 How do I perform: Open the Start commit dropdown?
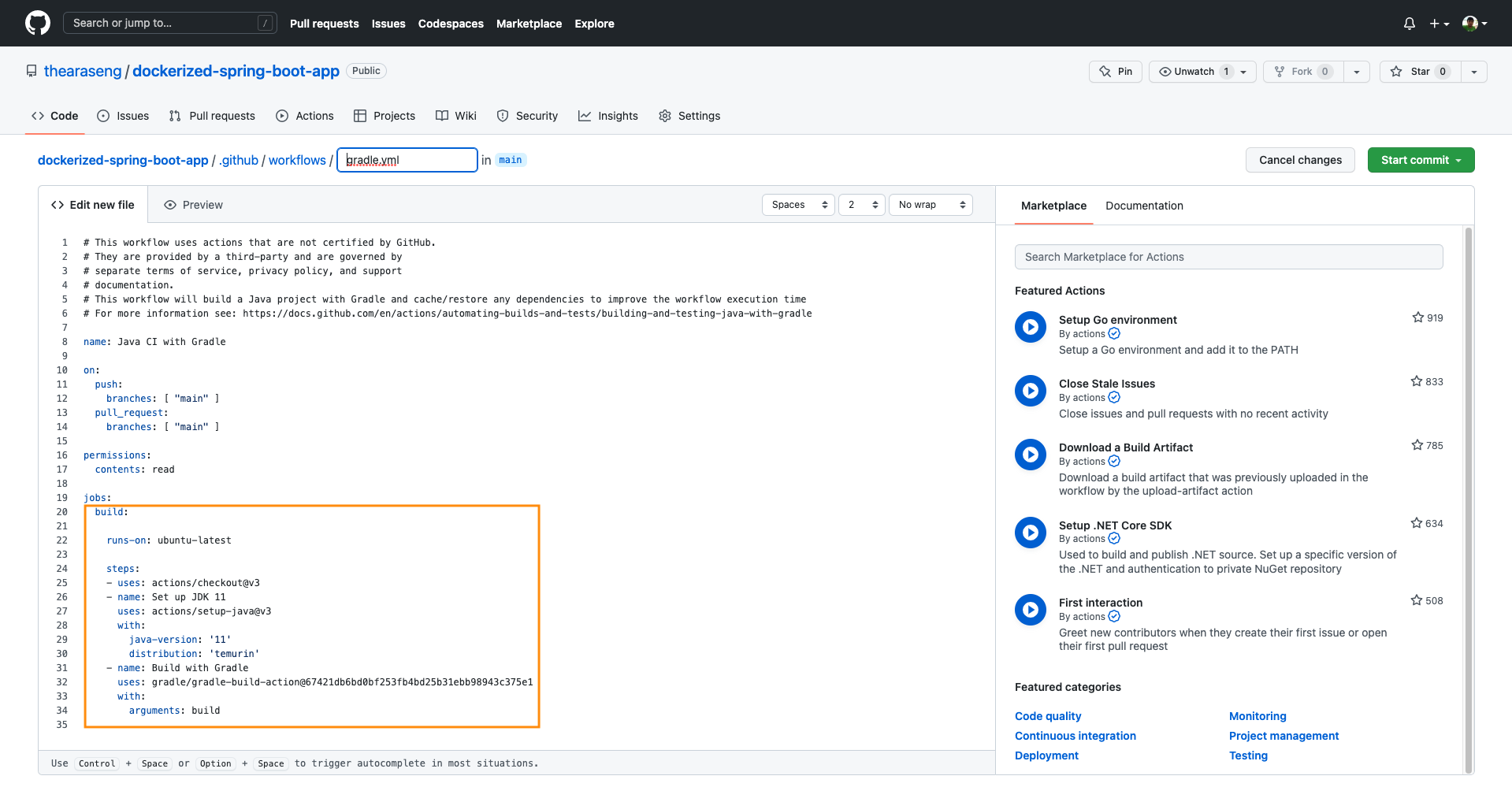coord(1421,160)
